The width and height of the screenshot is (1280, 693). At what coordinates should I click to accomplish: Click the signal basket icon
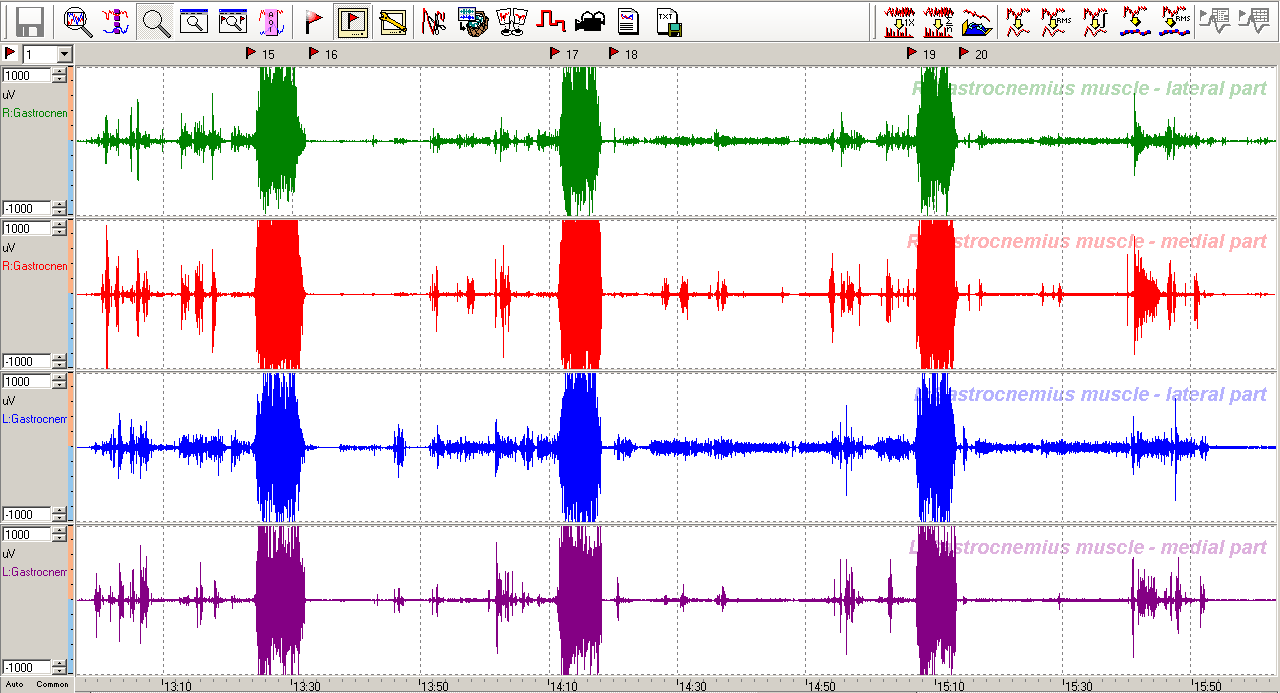(472, 21)
